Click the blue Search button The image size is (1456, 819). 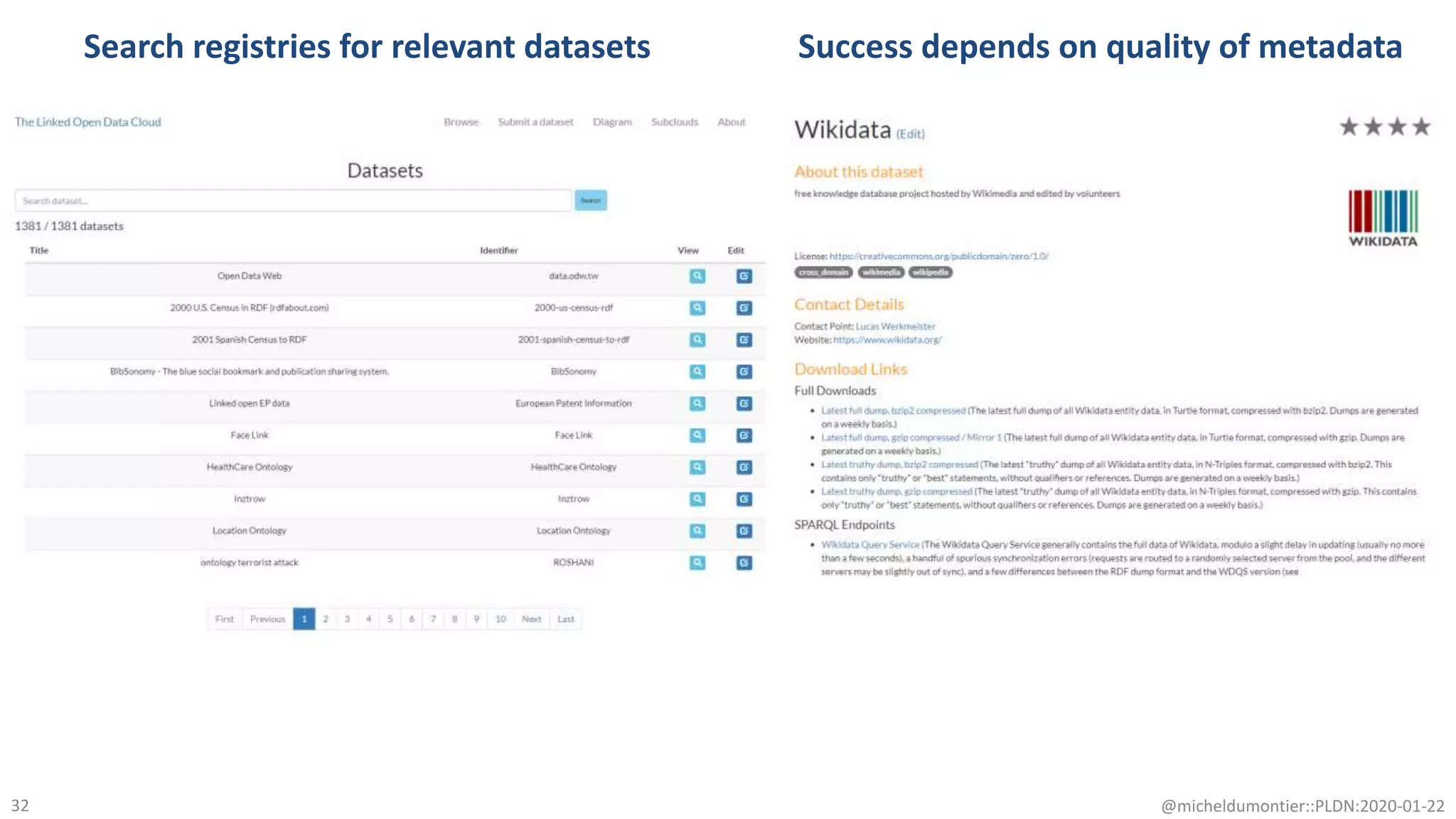click(x=590, y=200)
